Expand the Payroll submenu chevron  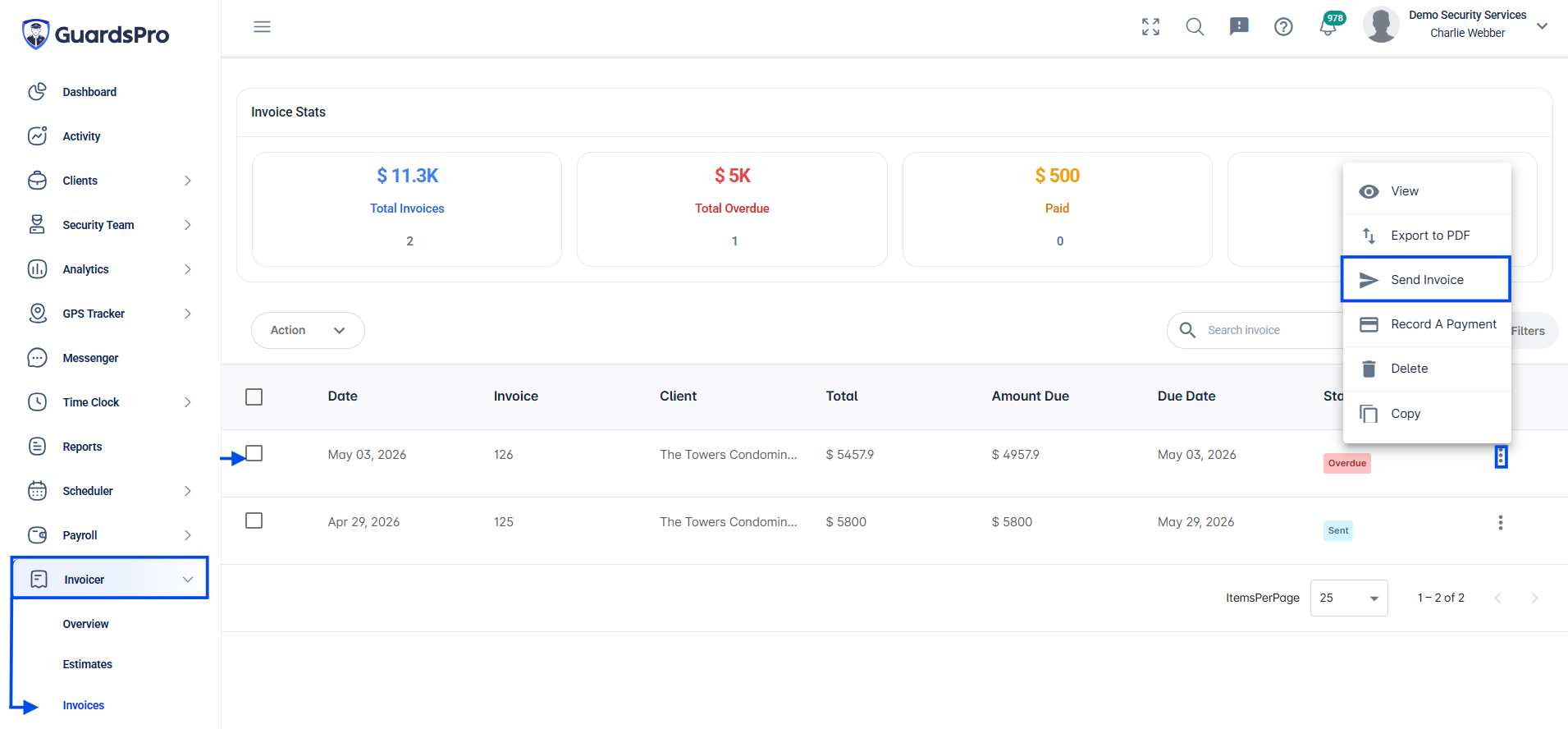point(188,535)
